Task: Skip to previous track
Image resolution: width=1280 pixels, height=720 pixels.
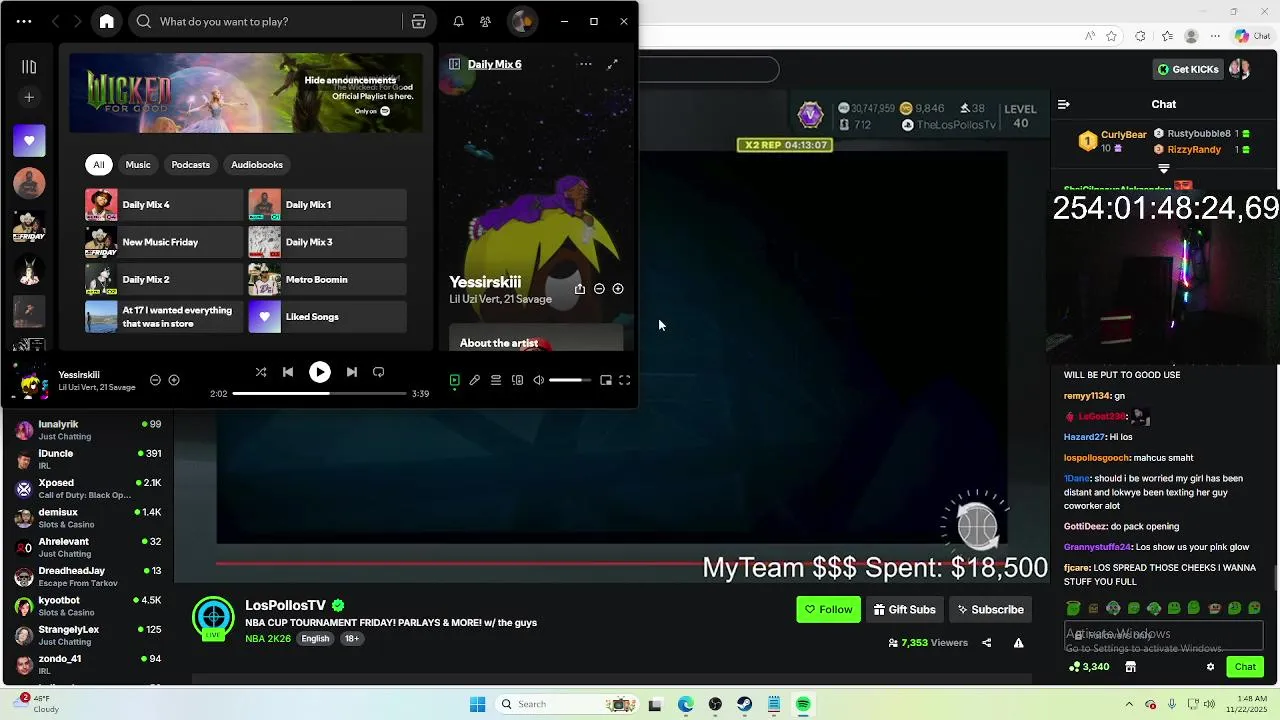Action: coord(288,372)
